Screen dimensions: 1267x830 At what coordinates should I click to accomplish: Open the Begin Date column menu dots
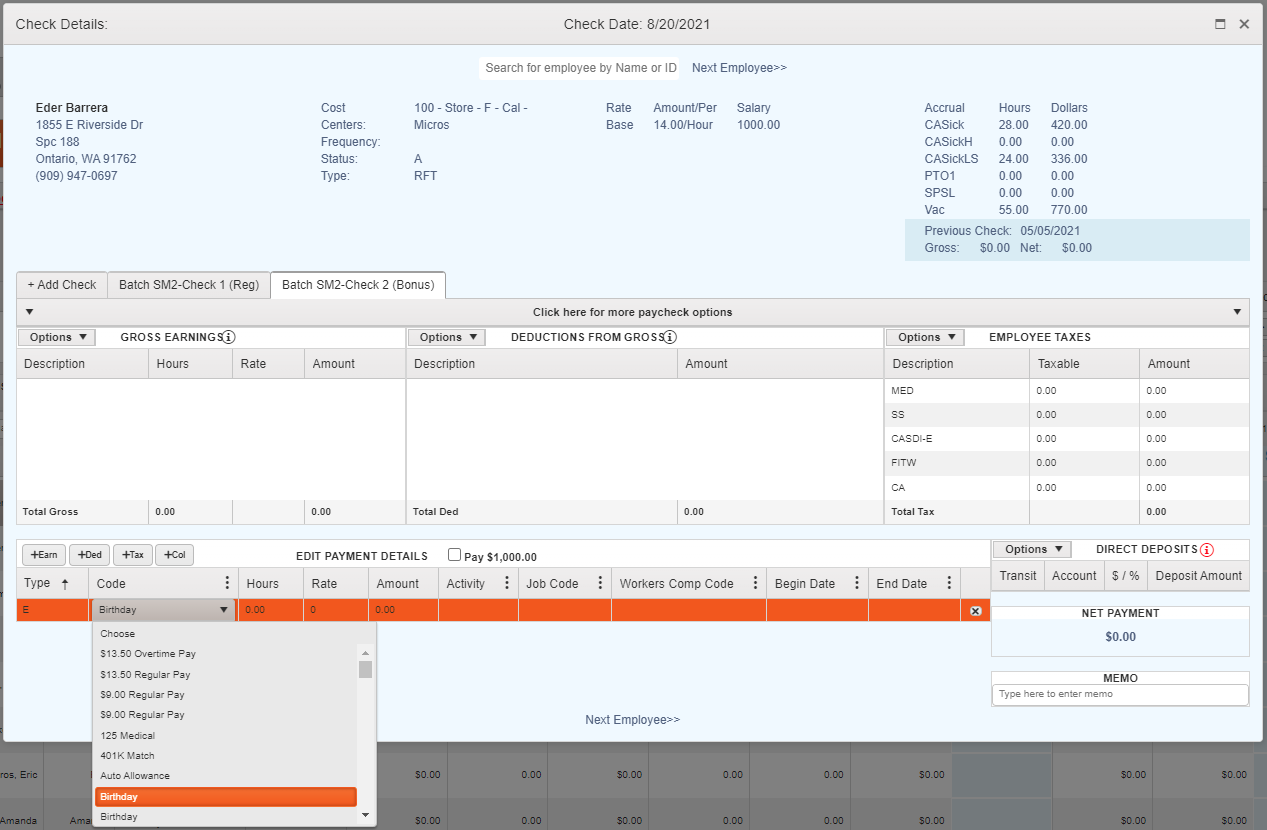[856, 583]
